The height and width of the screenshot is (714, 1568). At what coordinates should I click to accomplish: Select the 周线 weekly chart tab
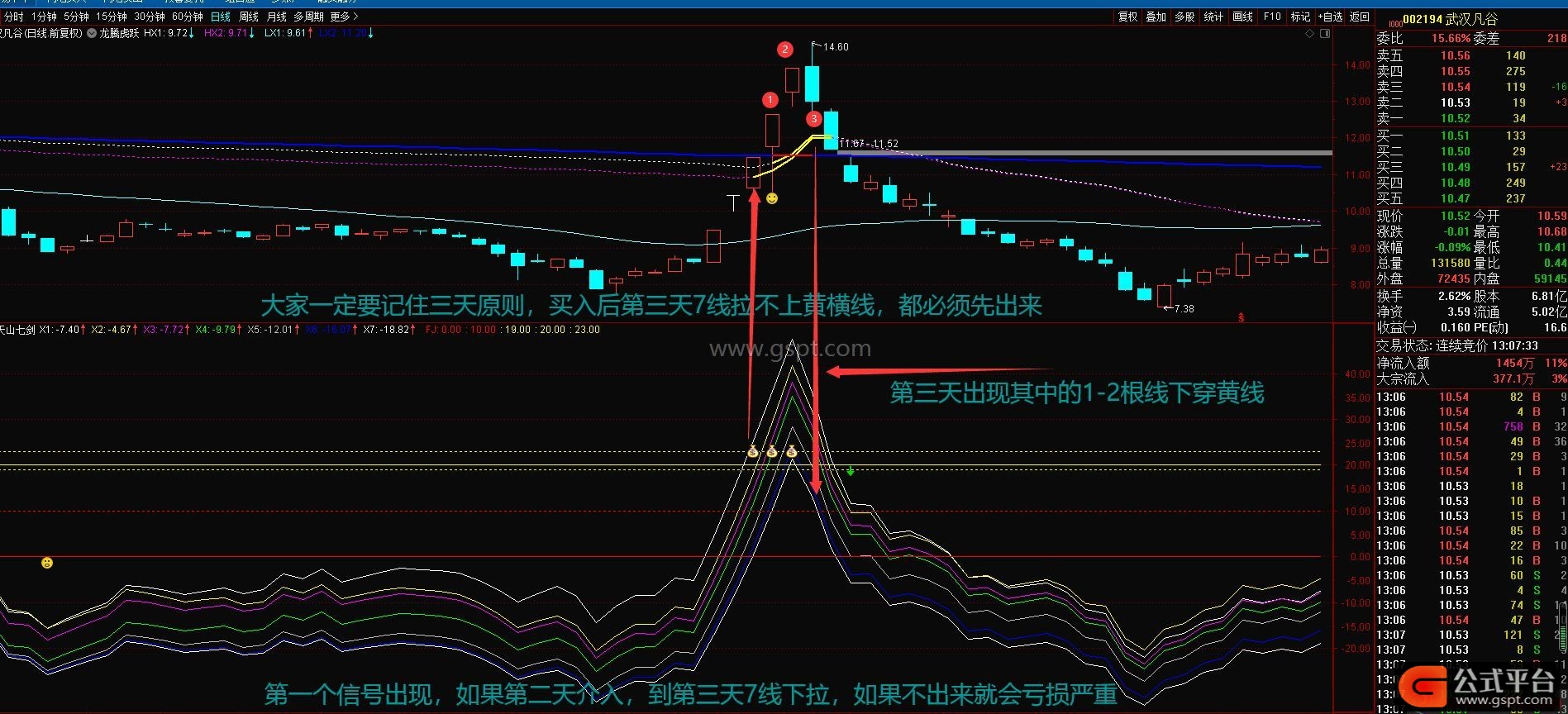click(249, 17)
